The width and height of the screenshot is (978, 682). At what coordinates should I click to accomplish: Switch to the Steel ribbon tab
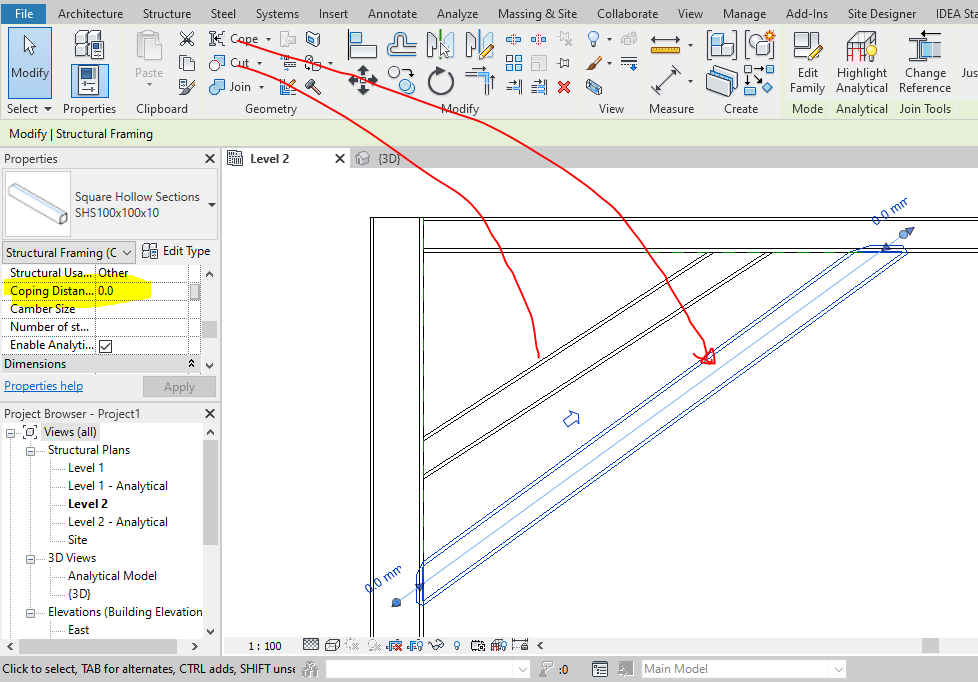[x=222, y=13]
